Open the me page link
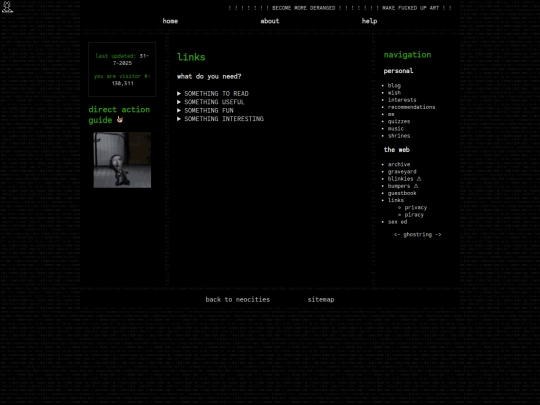The image size is (540, 405). 391,114
